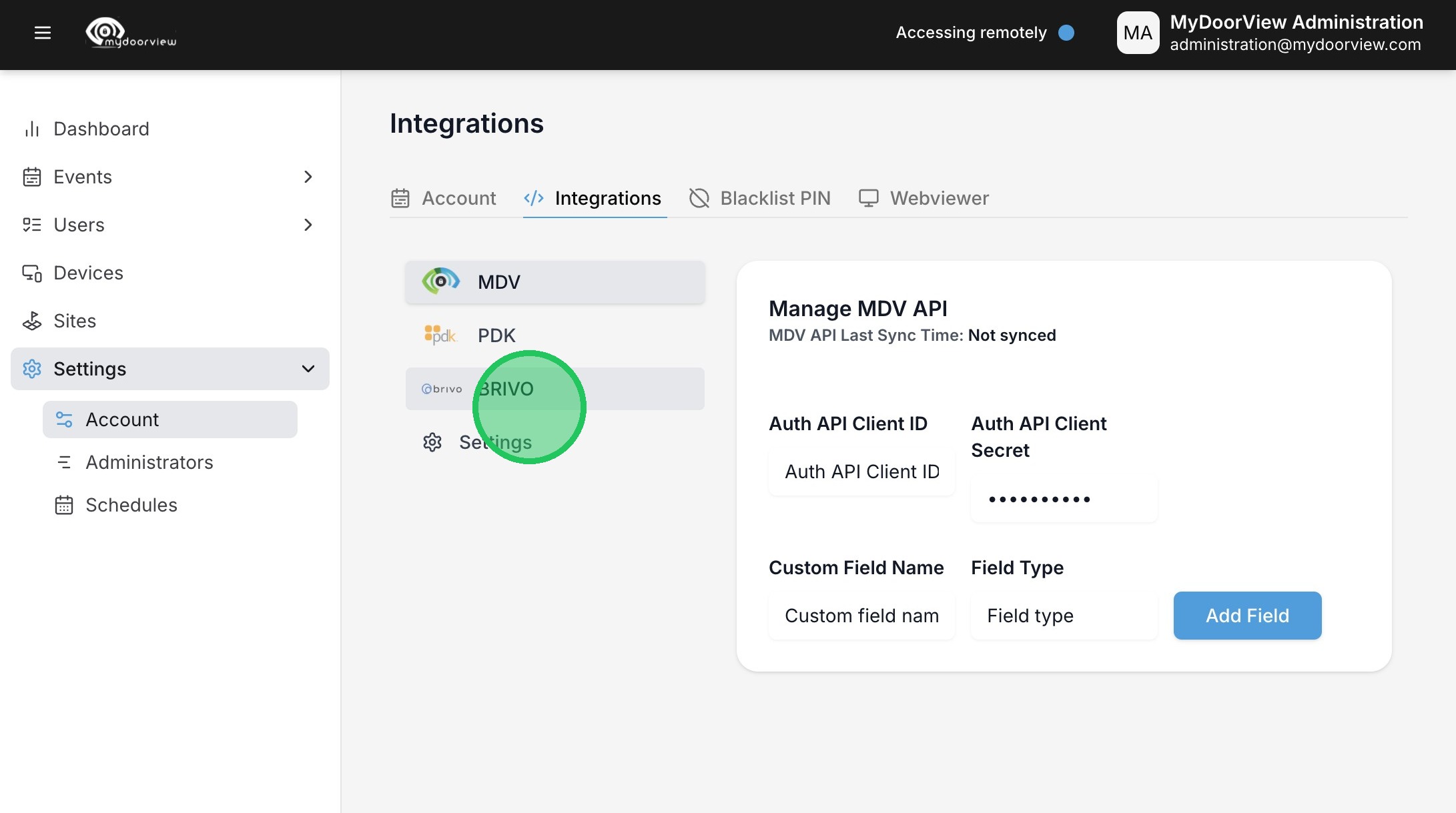Click the blue remote access indicator

click(x=1066, y=33)
